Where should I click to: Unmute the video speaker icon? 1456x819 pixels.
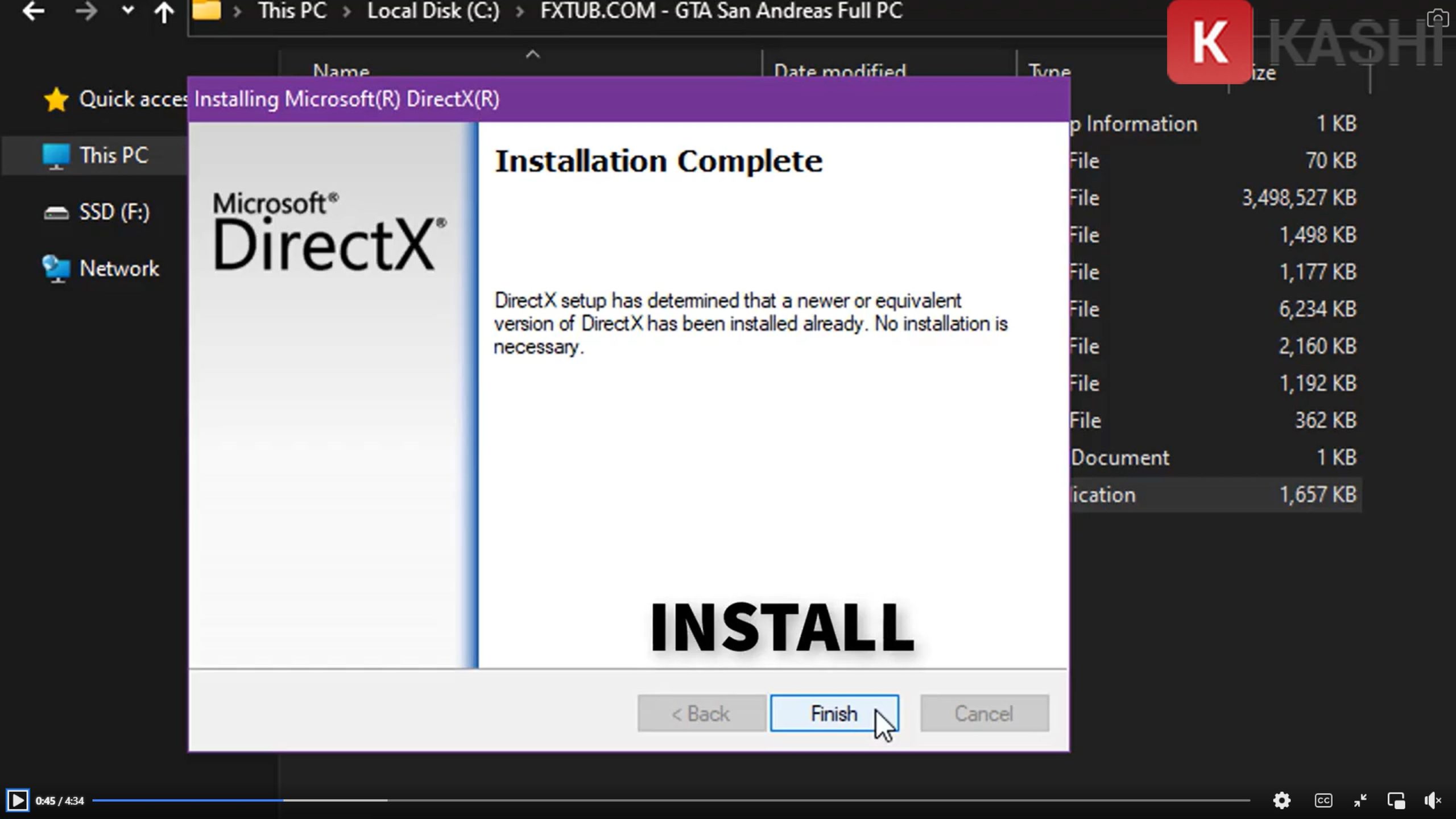[x=1433, y=800]
